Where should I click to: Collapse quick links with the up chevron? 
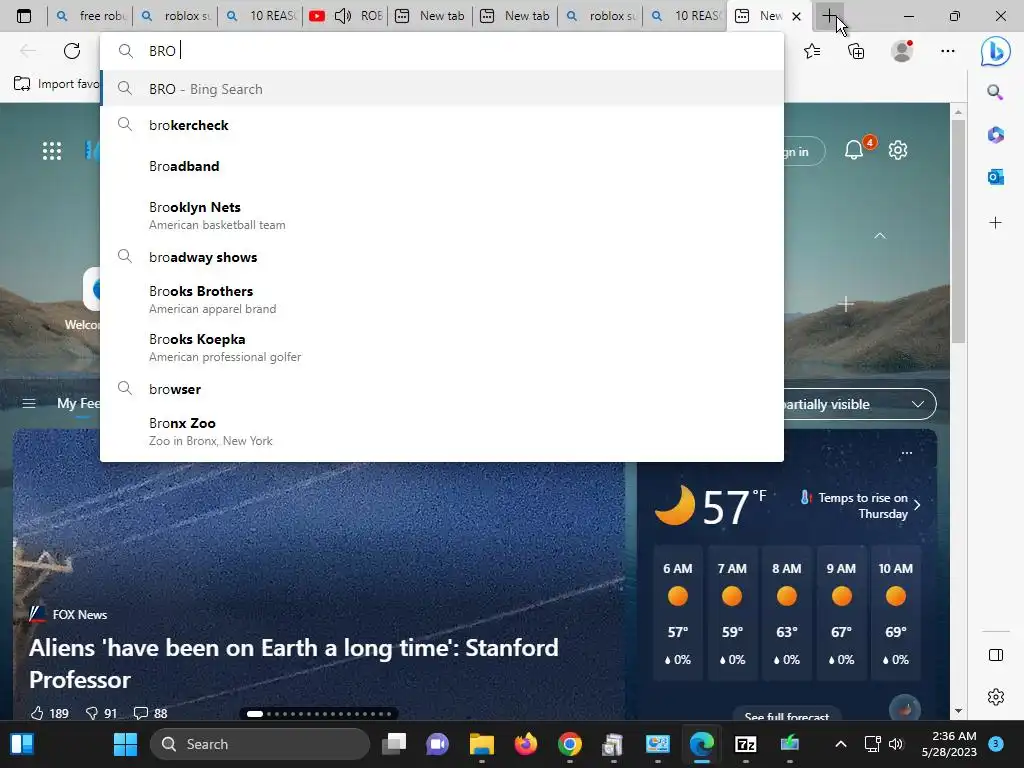click(880, 236)
